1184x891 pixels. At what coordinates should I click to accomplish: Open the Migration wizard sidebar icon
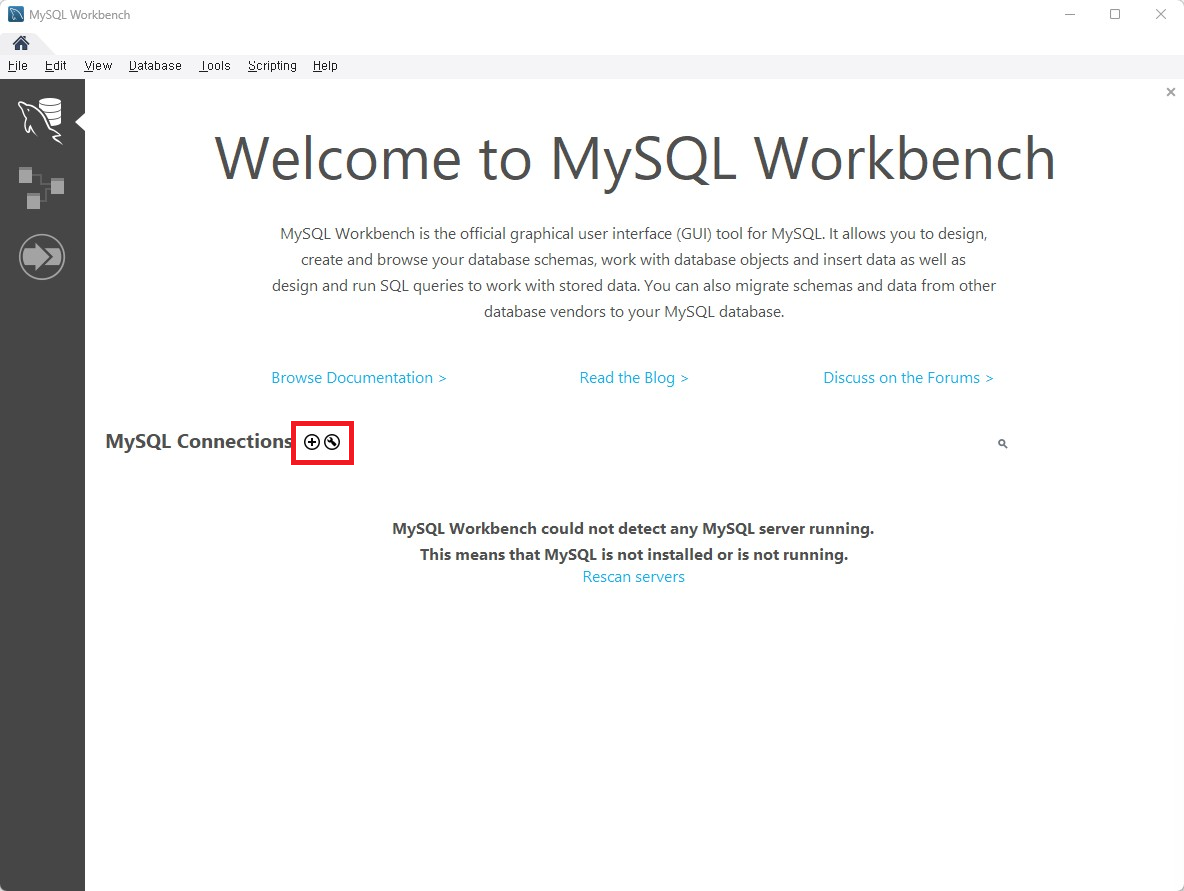[x=42, y=257]
